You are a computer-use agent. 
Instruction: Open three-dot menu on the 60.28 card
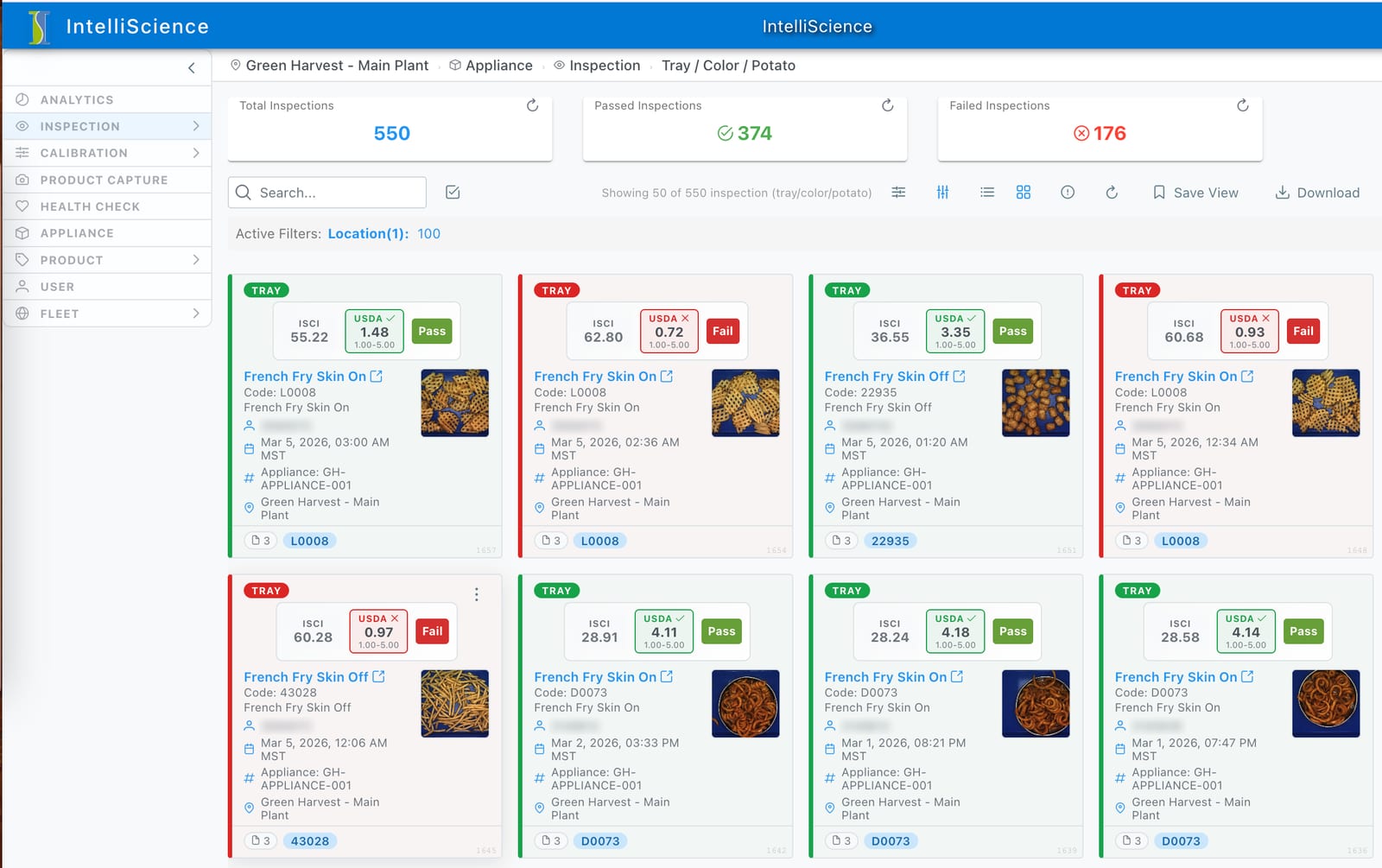click(477, 594)
